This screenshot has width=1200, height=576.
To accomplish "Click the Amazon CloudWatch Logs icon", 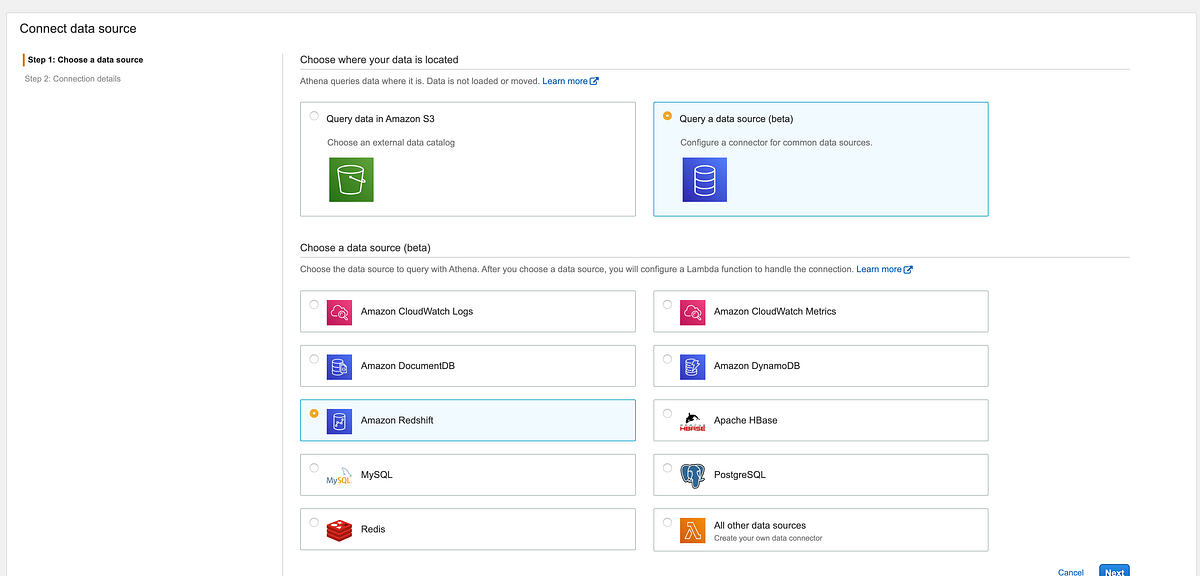I will 339,312.
